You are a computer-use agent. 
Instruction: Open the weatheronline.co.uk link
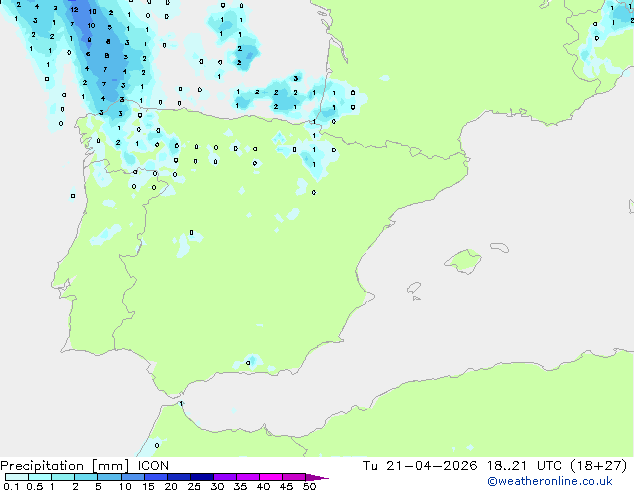550,481
